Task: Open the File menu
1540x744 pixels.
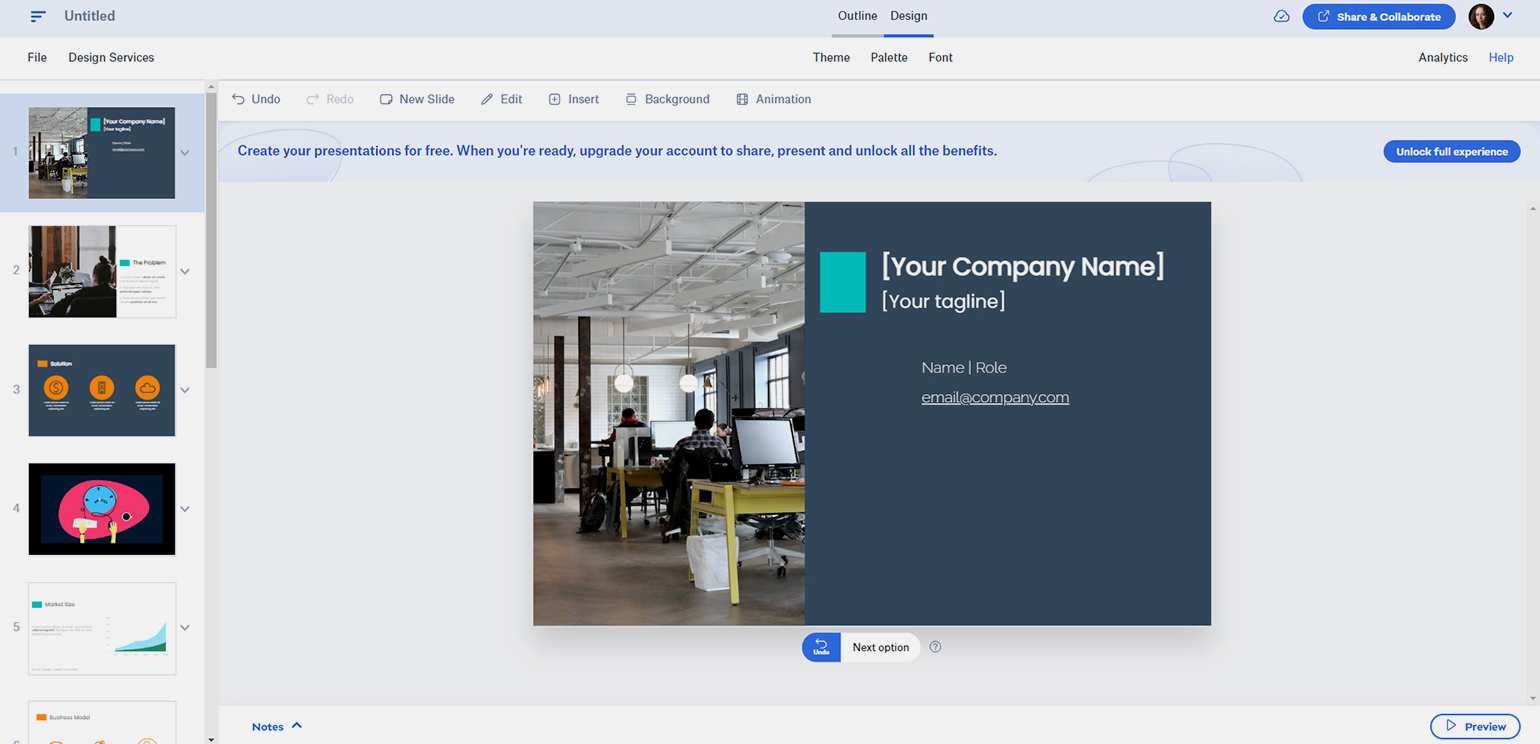Action: [x=37, y=58]
